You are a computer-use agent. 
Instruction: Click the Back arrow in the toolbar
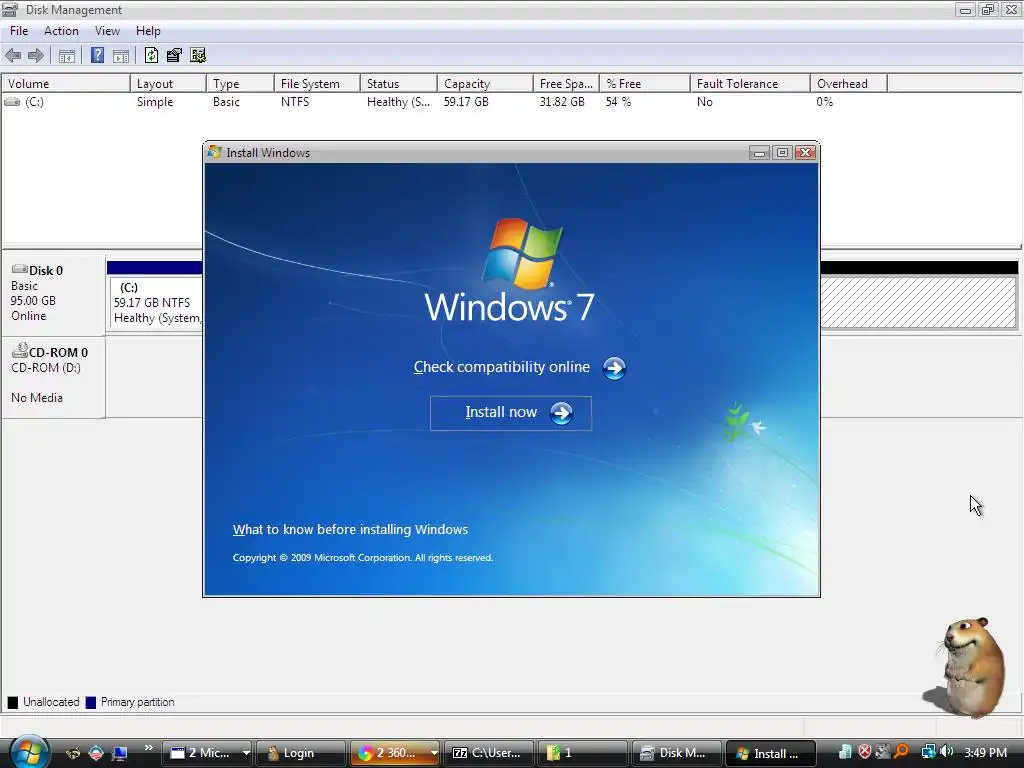click(13, 56)
